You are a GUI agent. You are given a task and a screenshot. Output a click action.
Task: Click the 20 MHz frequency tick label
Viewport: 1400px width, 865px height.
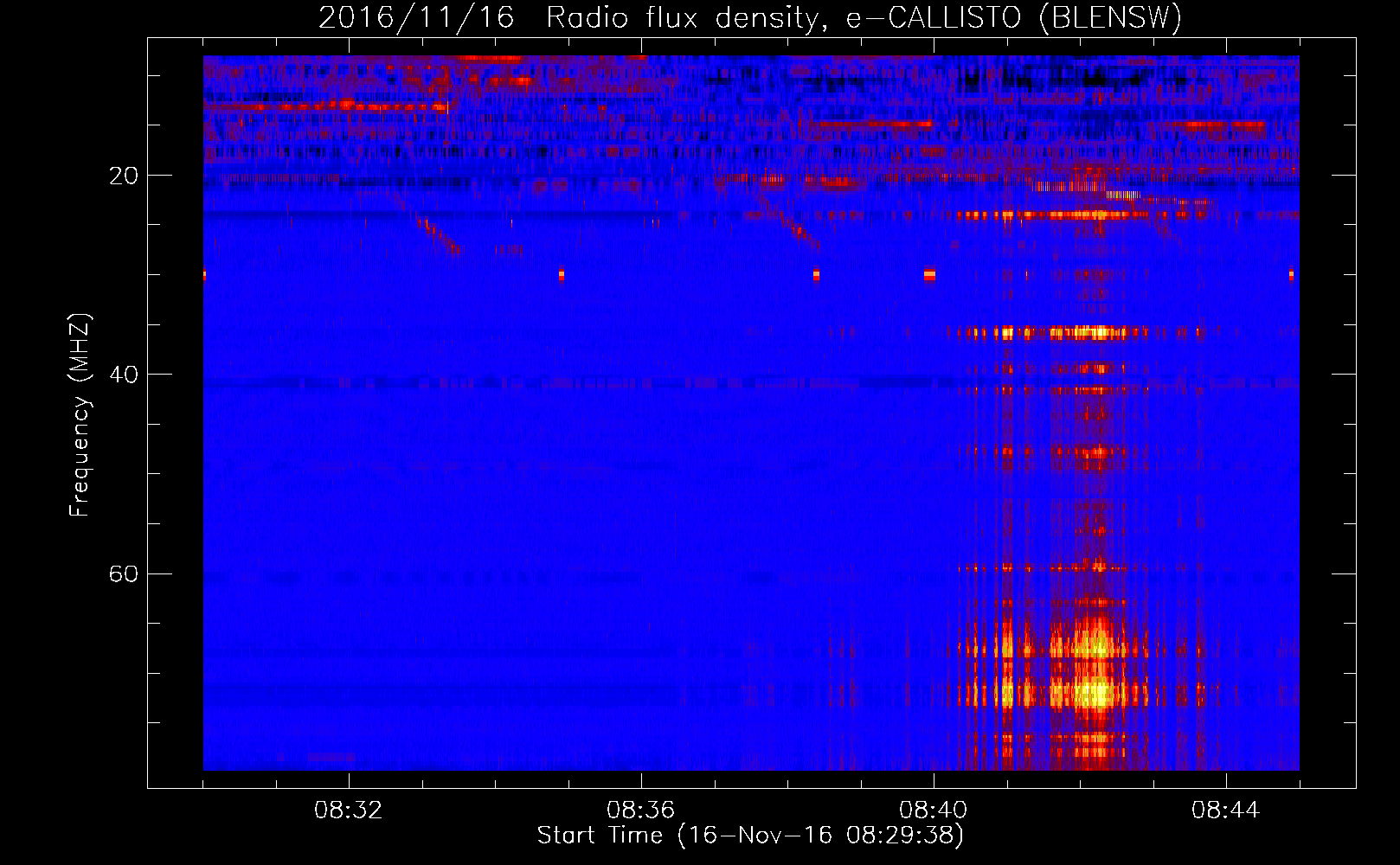(x=124, y=176)
